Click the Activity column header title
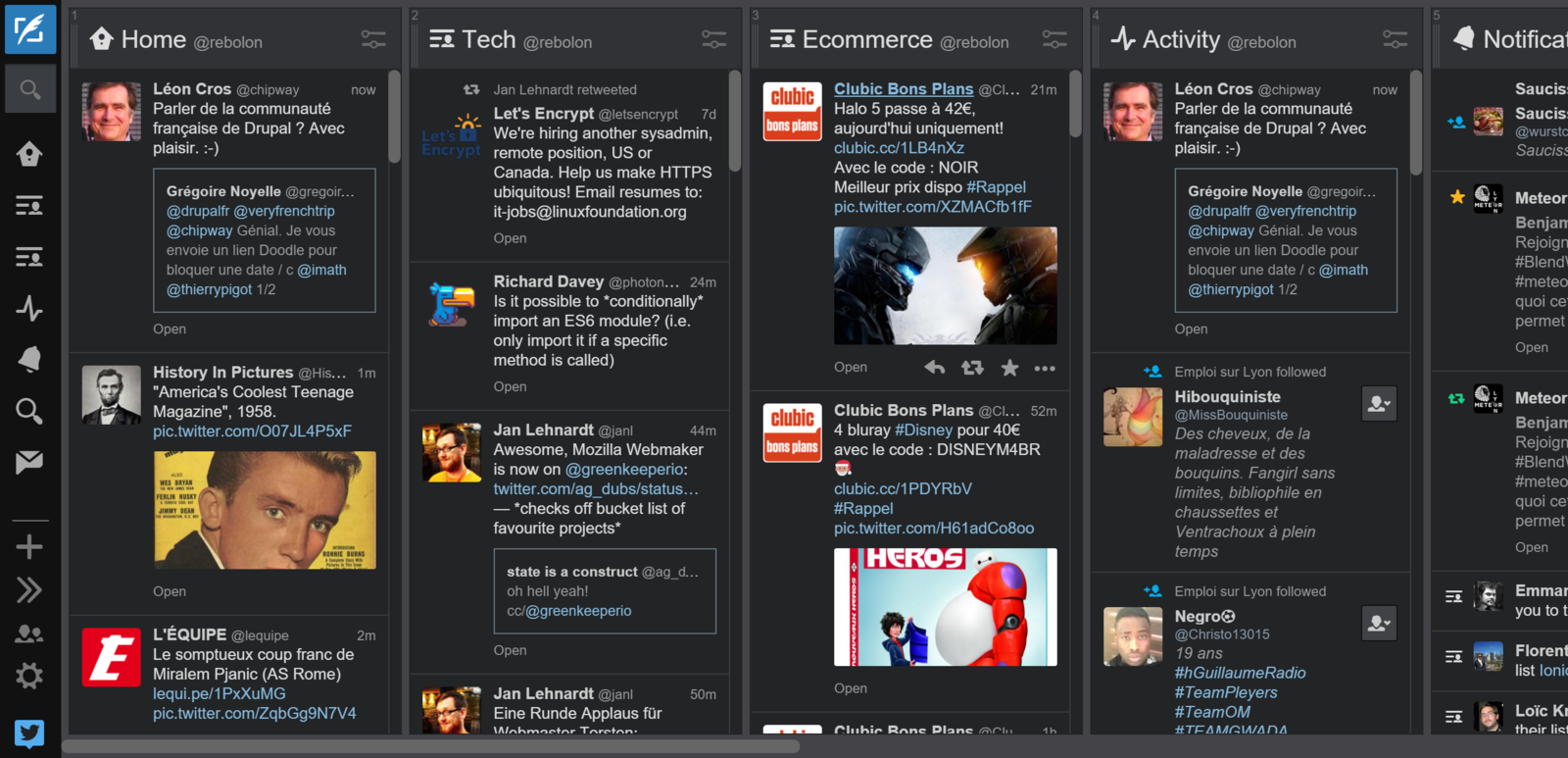Viewport: 1568px width, 758px height. coord(1181,39)
